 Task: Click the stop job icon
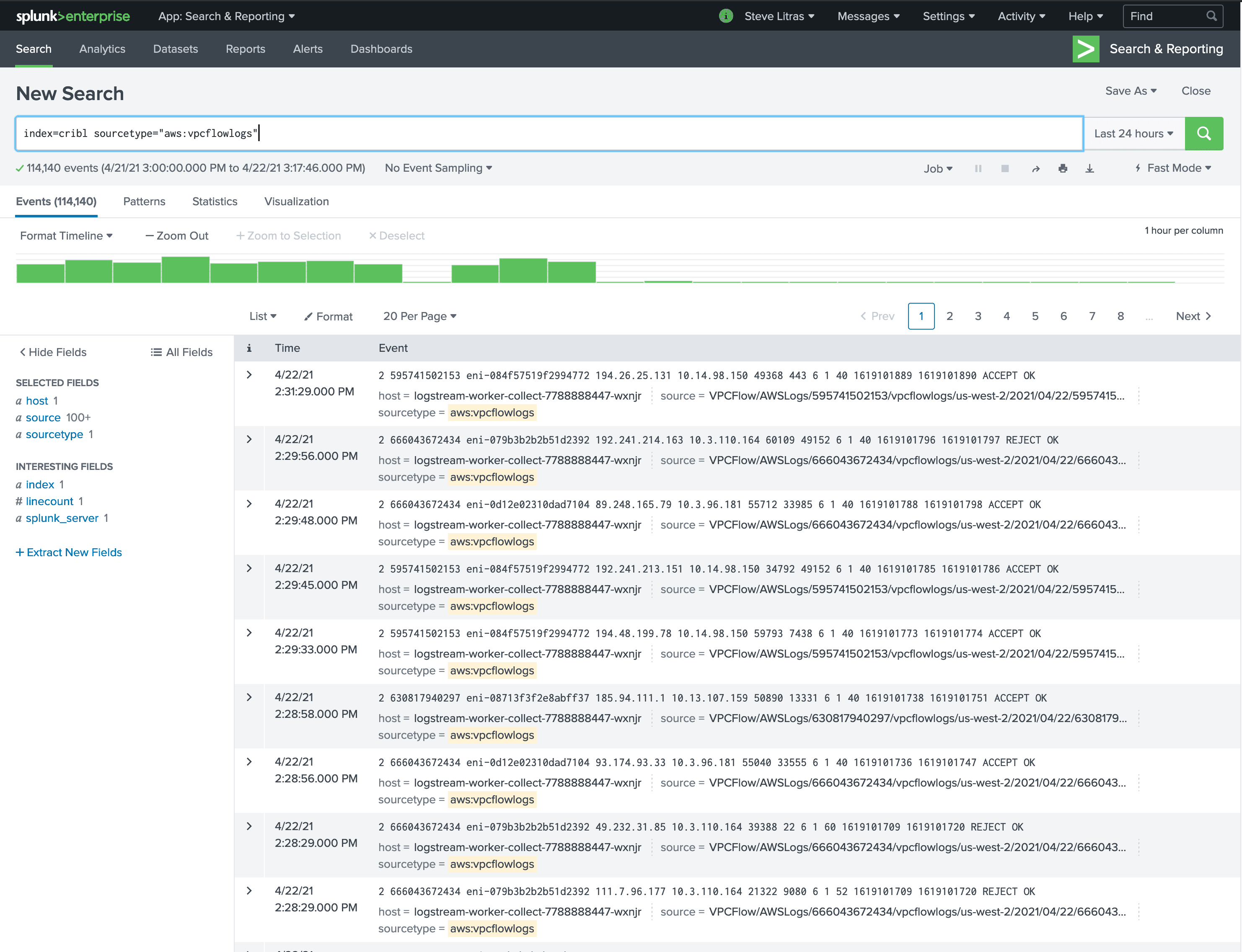pos(1004,168)
